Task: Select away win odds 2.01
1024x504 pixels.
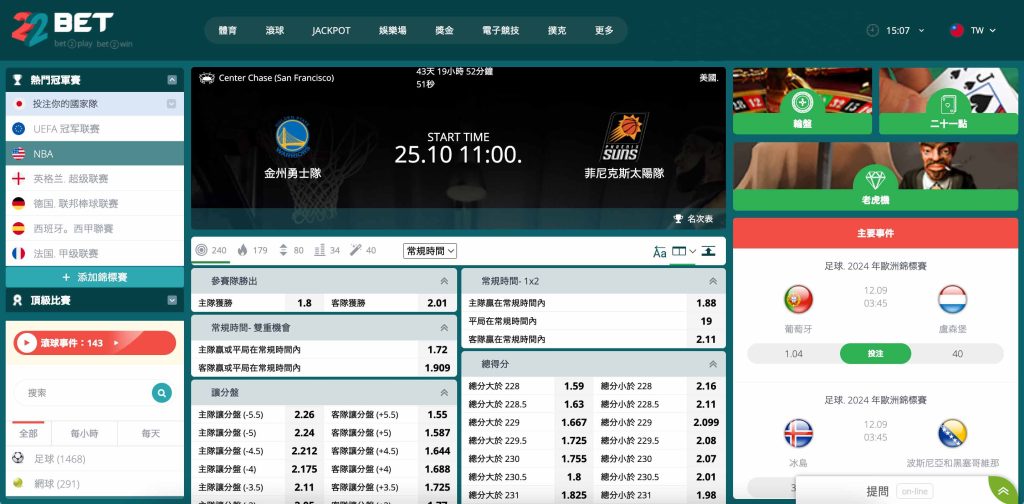Action: [437, 303]
